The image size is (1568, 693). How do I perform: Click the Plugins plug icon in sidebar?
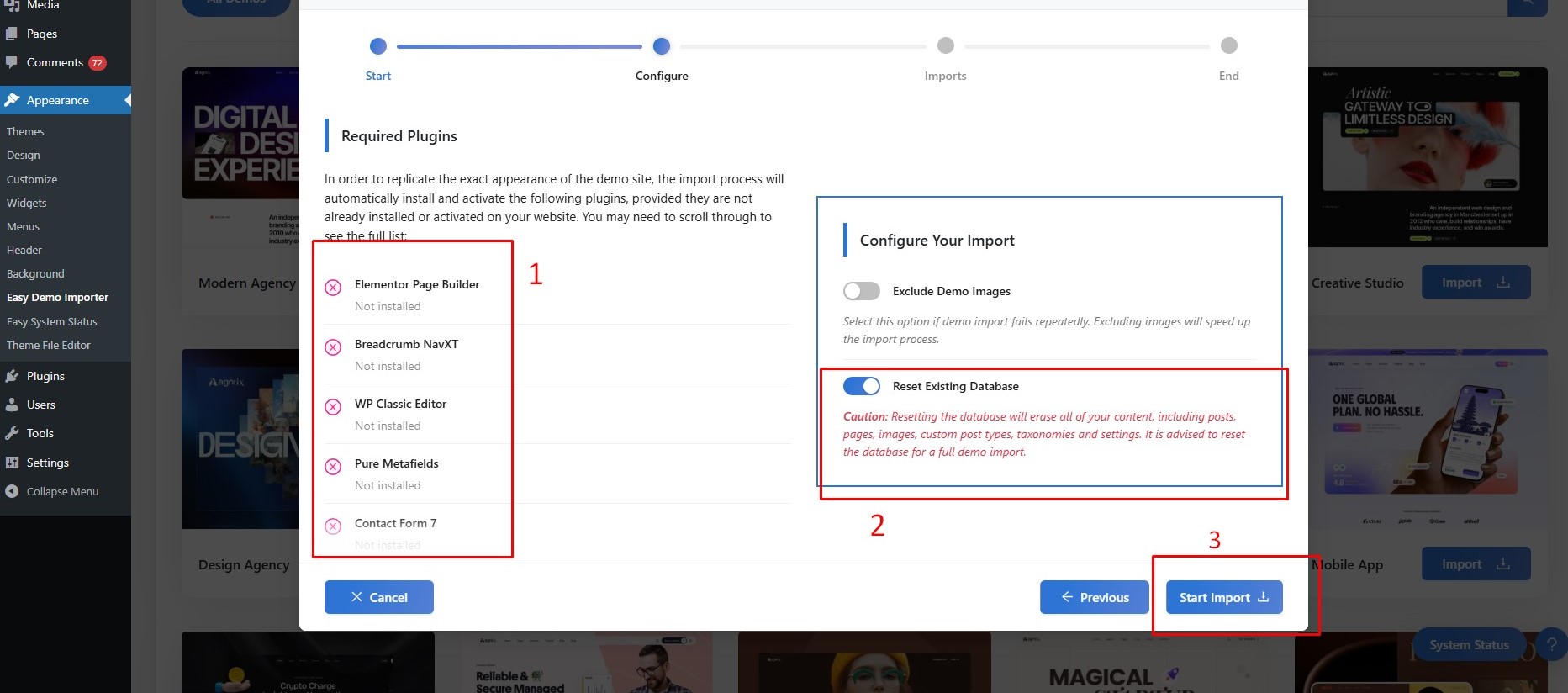click(x=12, y=376)
